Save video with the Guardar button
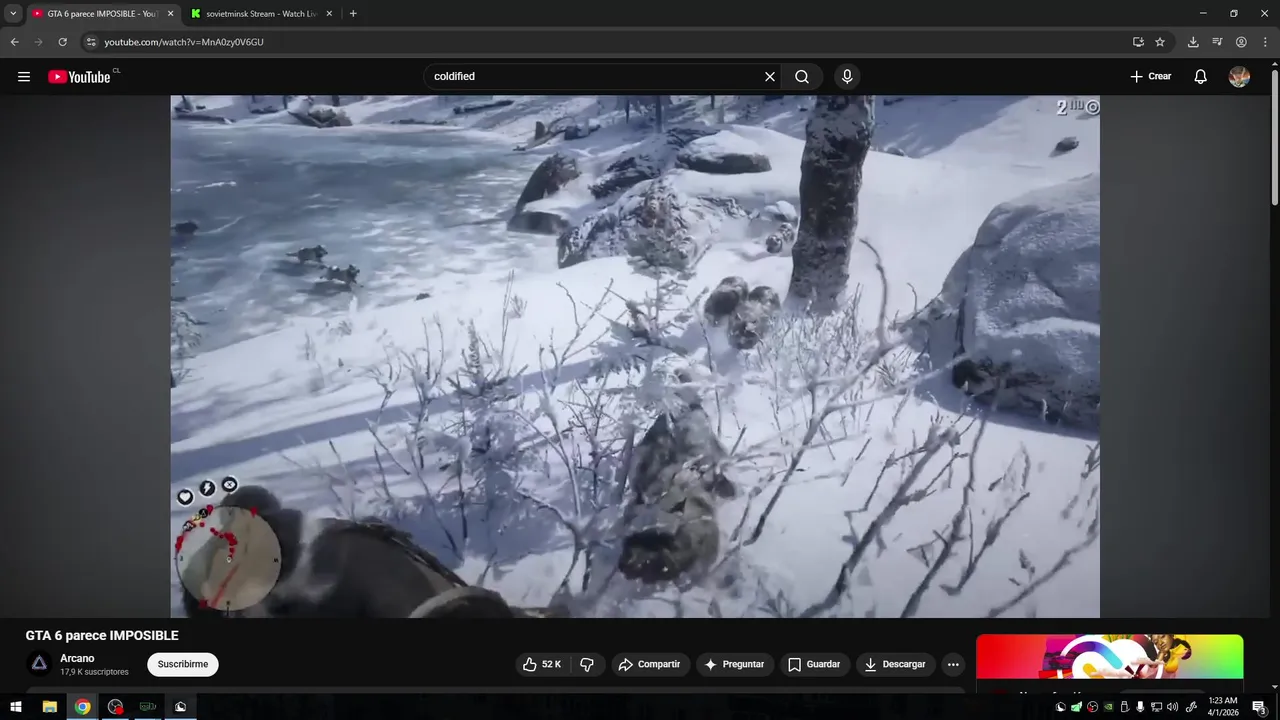This screenshot has height=720, width=1280. 814,664
